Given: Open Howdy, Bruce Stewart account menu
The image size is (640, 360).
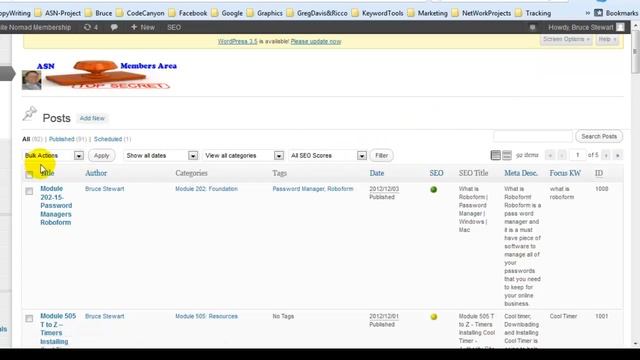Looking at the screenshot, I should click(x=586, y=27).
